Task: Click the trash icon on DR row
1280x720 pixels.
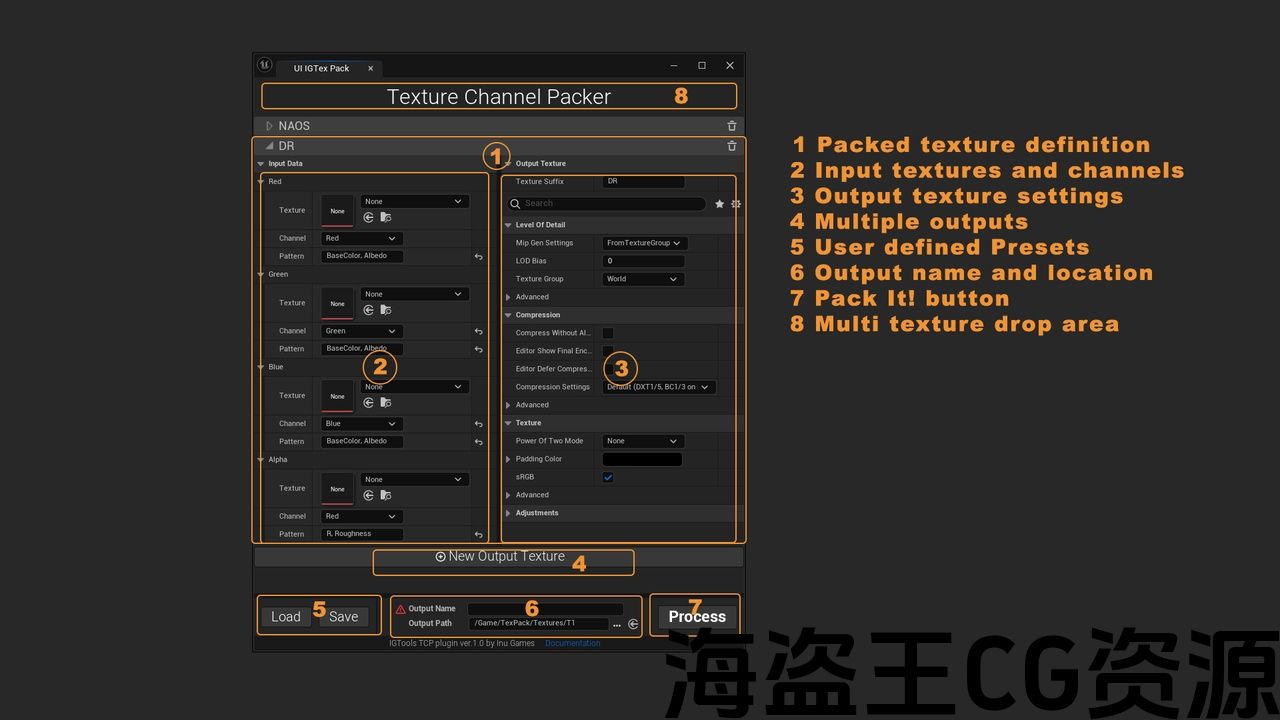Action: (x=731, y=146)
